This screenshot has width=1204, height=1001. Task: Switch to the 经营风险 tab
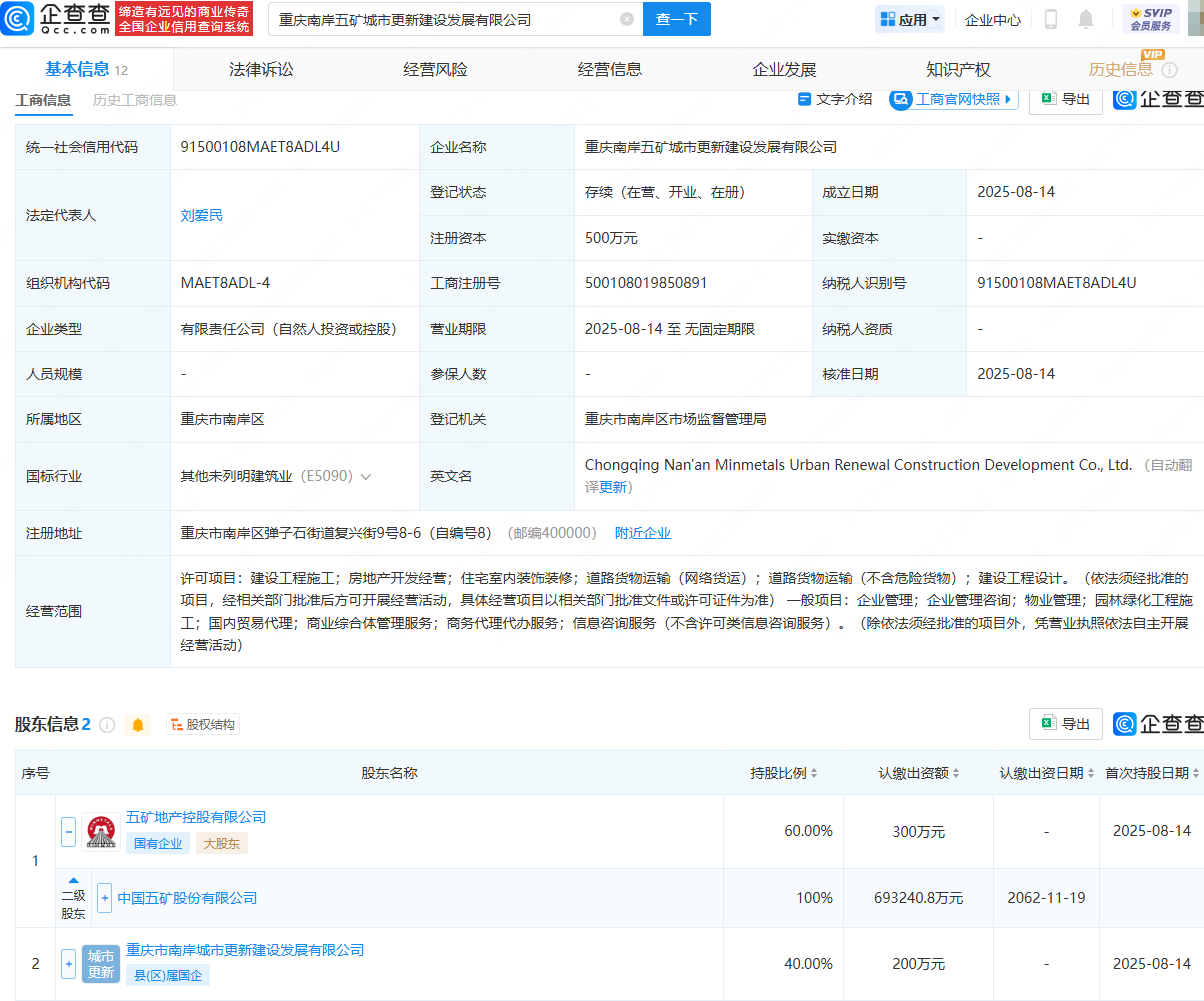[x=435, y=69]
